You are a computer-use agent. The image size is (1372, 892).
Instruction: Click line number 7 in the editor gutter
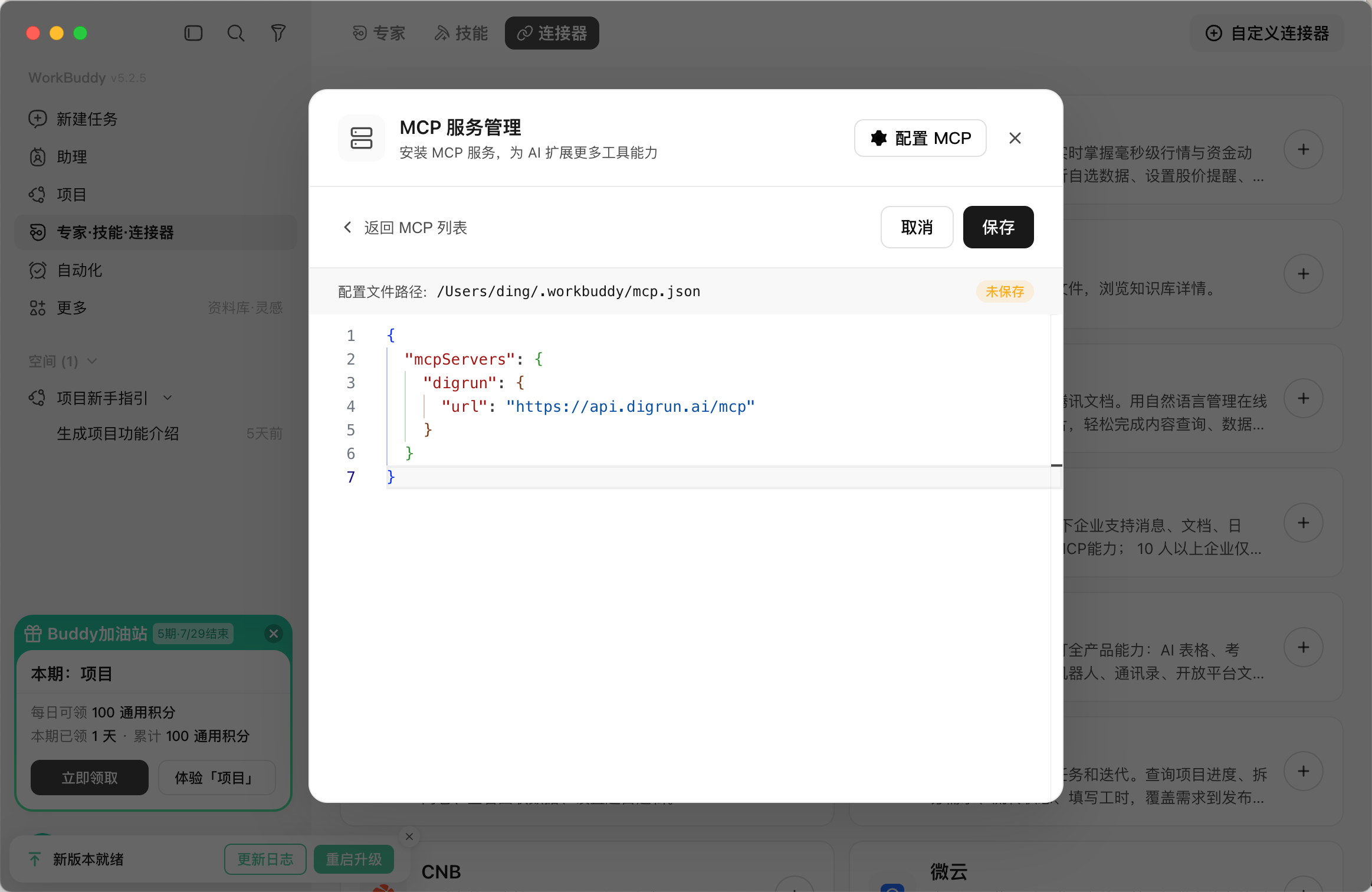click(x=351, y=477)
